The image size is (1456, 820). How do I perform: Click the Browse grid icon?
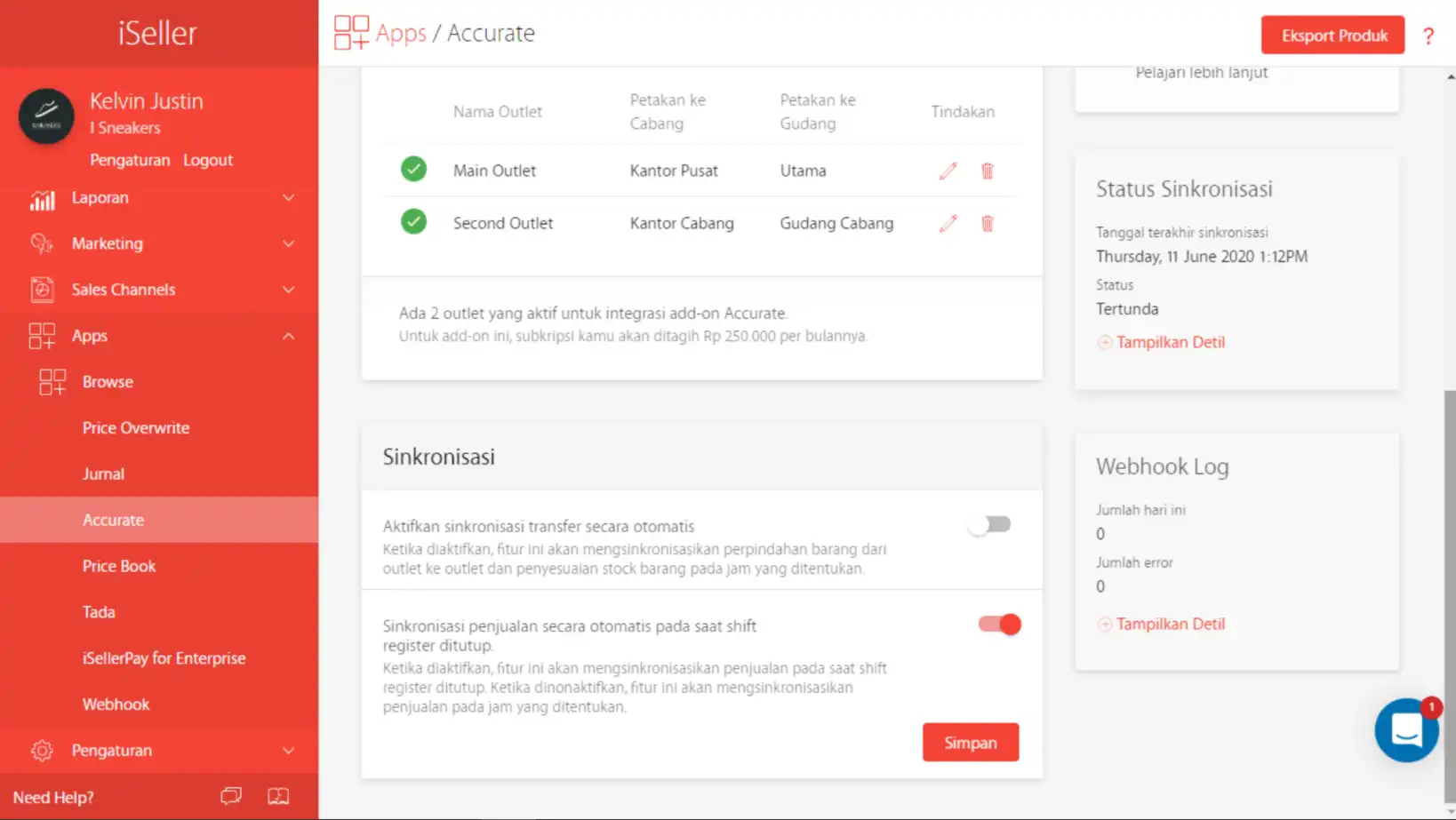point(52,382)
